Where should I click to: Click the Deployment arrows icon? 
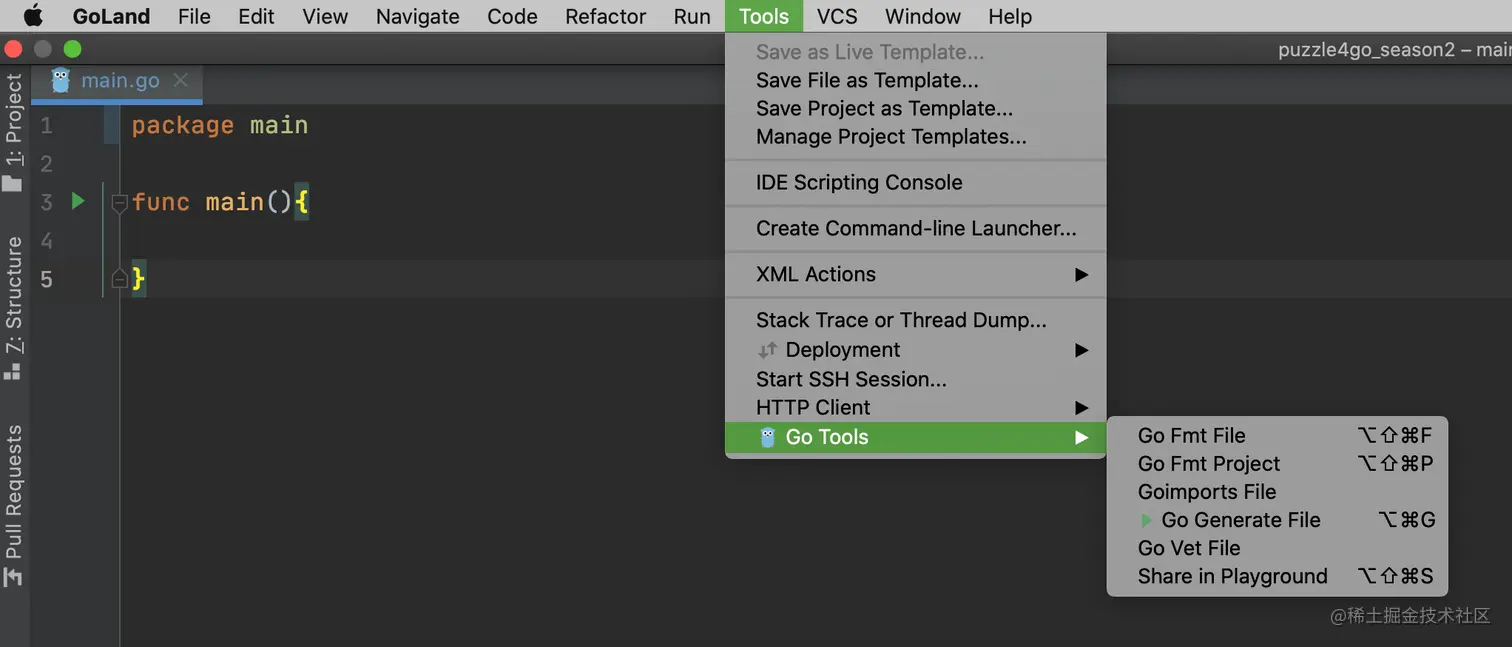click(767, 350)
